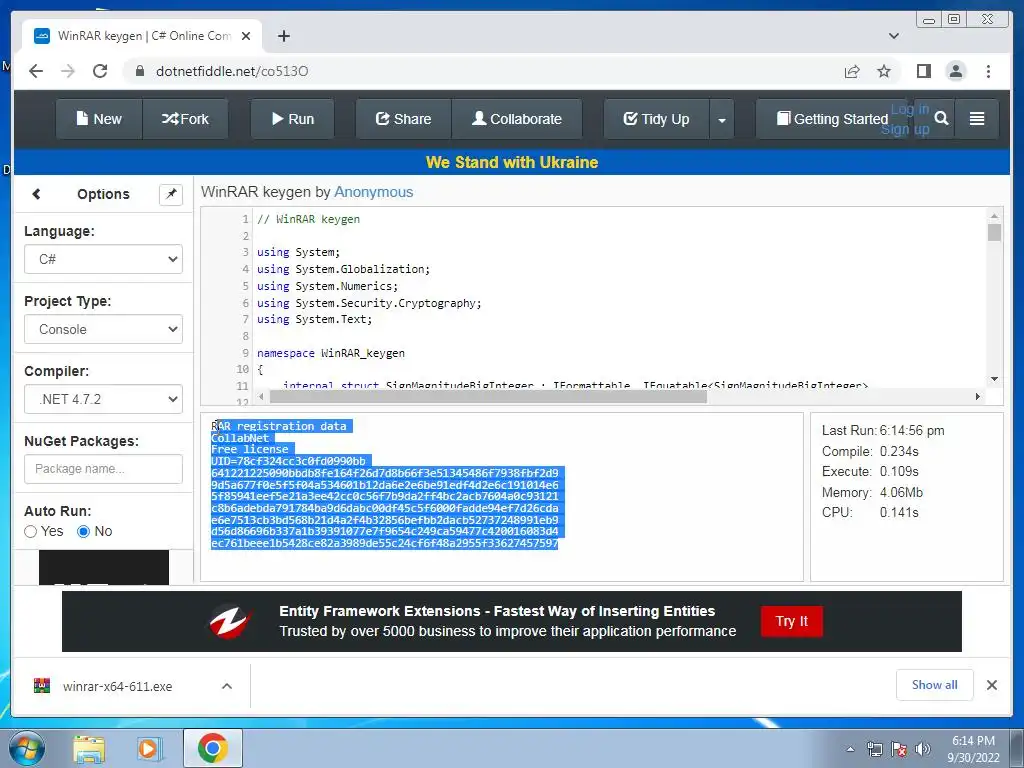This screenshot has height=768, width=1024.
Task: Go back in browser
Action: (36, 71)
